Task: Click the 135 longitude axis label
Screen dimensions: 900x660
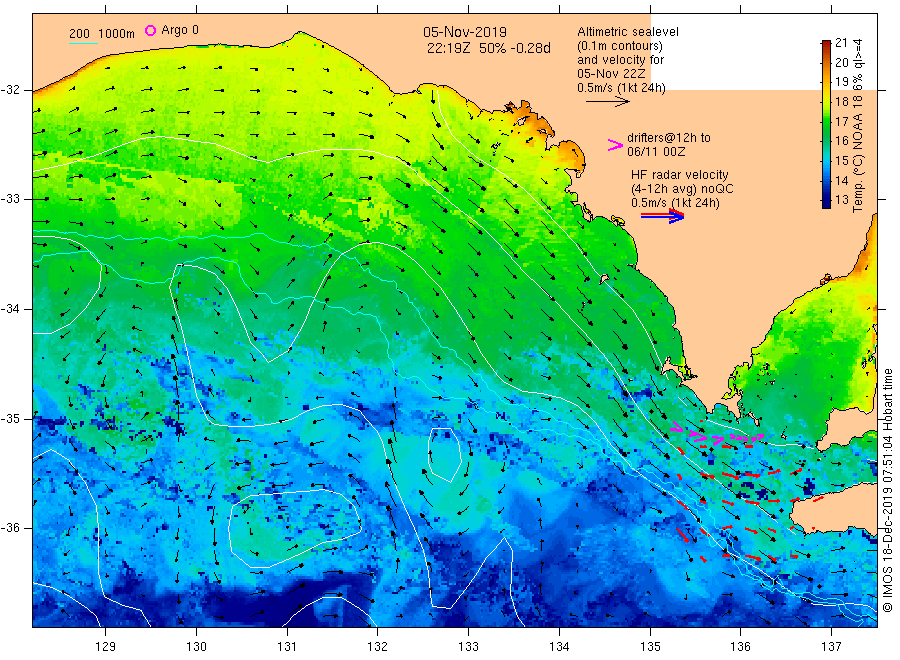Action: 650,647
